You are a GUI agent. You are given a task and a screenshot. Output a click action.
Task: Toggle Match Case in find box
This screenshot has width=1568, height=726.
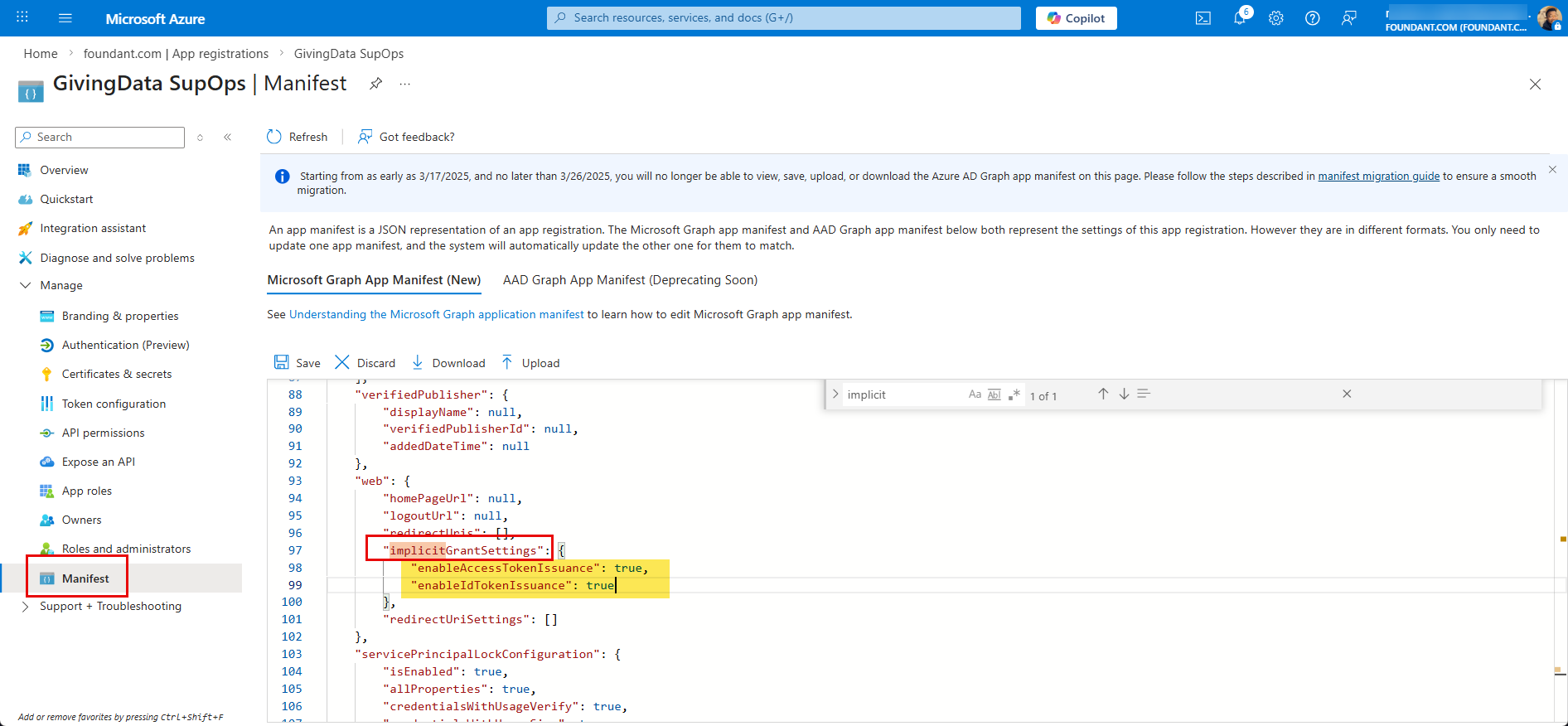pos(975,394)
